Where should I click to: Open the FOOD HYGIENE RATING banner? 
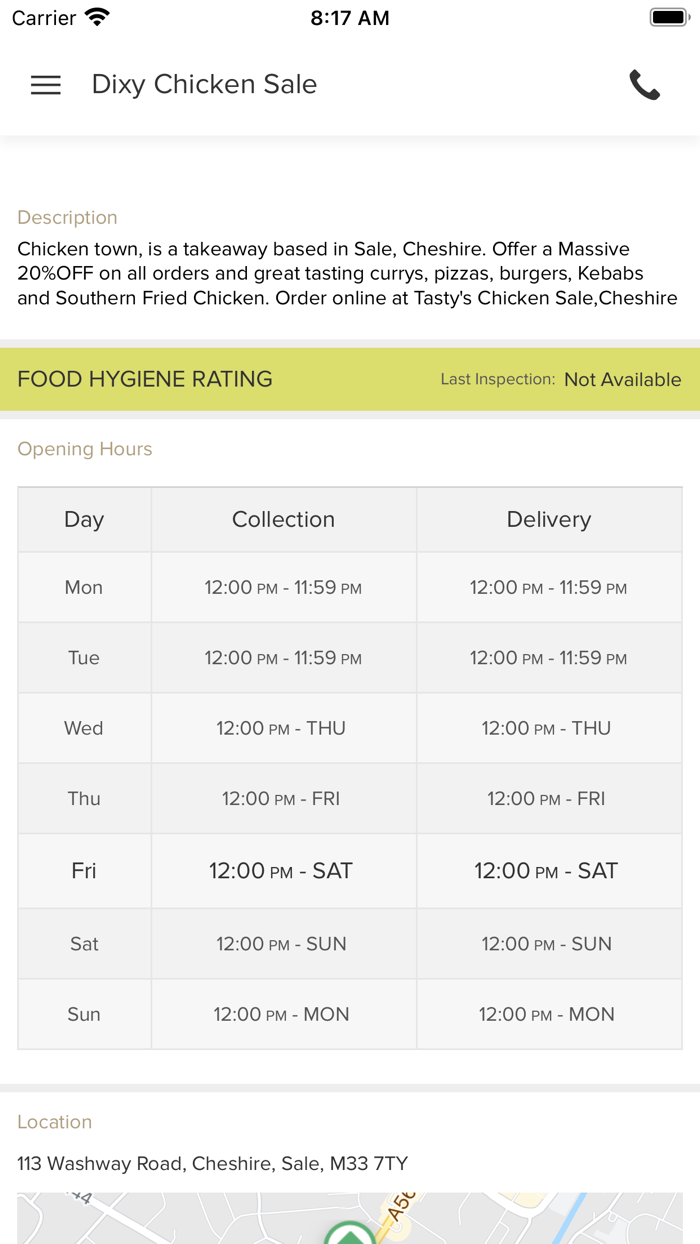pyautogui.click(x=144, y=380)
